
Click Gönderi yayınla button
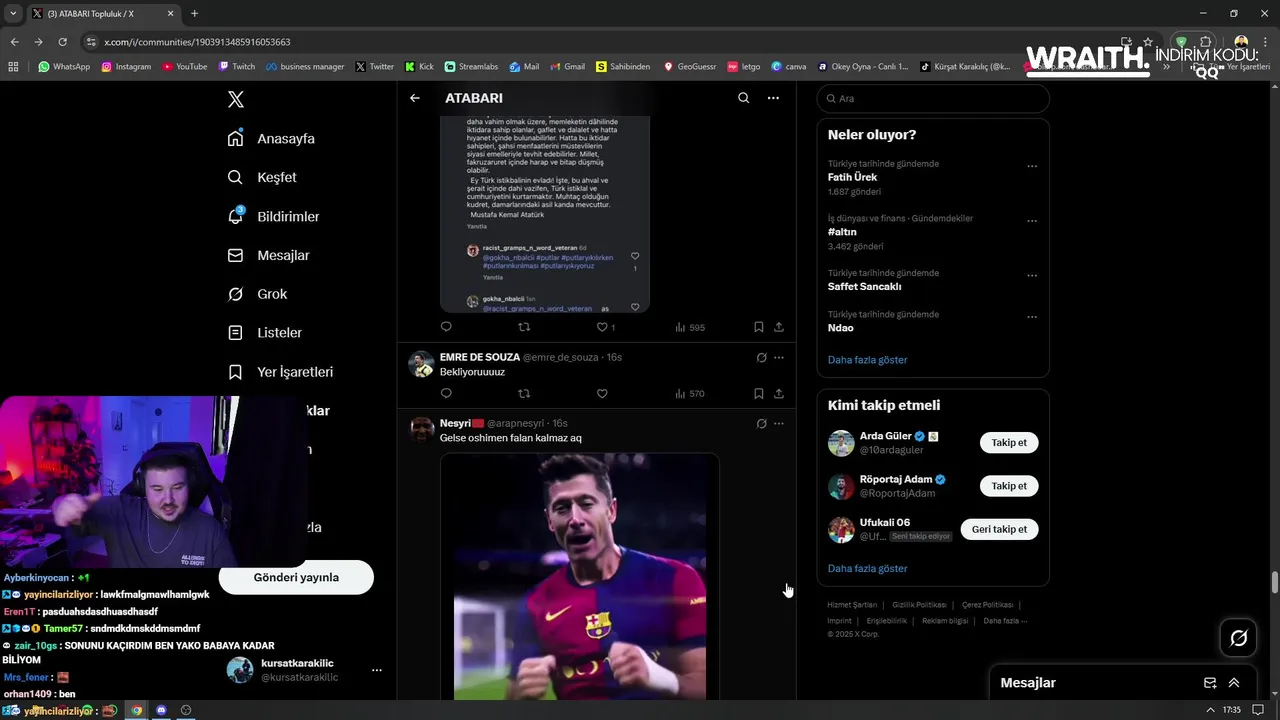pyautogui.click(x=296, y=577)
